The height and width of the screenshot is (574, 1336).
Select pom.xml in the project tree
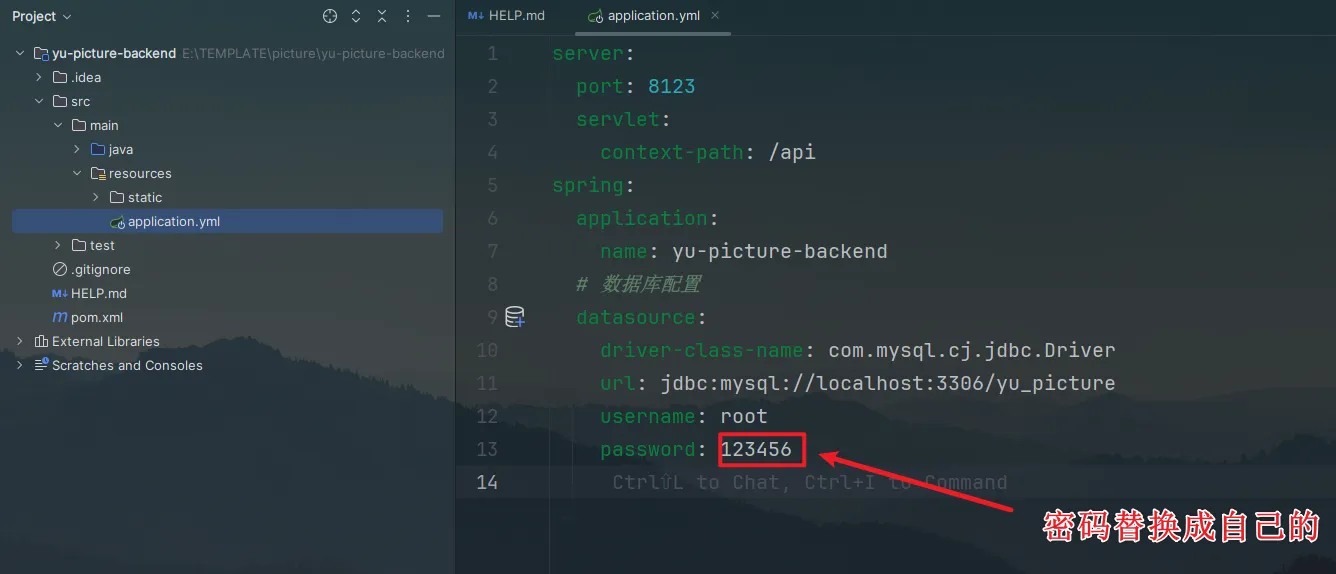96,317
